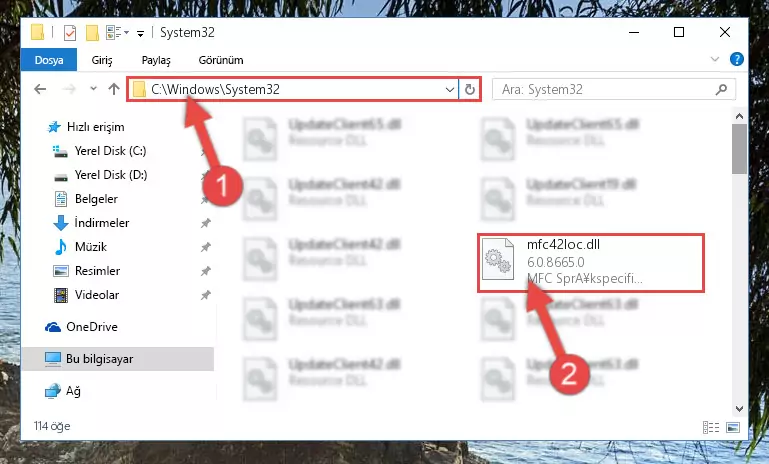Viewport: 769px width, 464px height.
Task: Switch to details view layout
Action: point(711,427)
